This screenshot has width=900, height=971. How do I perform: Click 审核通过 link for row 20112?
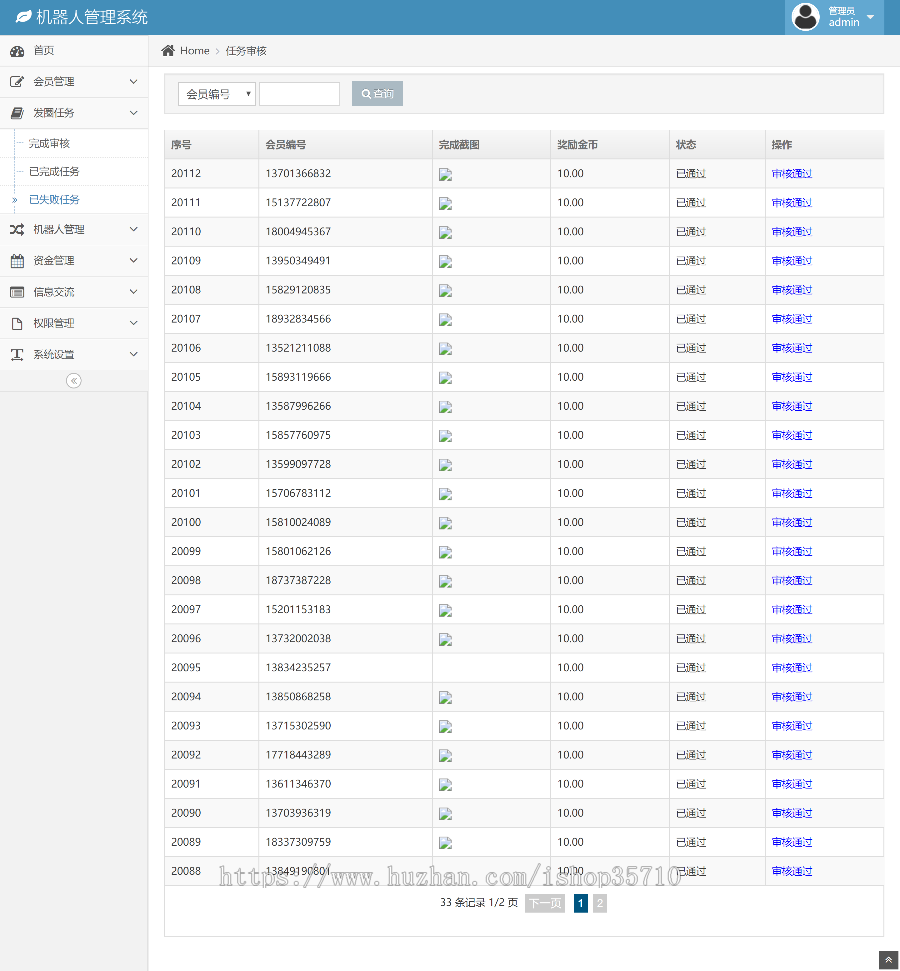click(792, 174)
